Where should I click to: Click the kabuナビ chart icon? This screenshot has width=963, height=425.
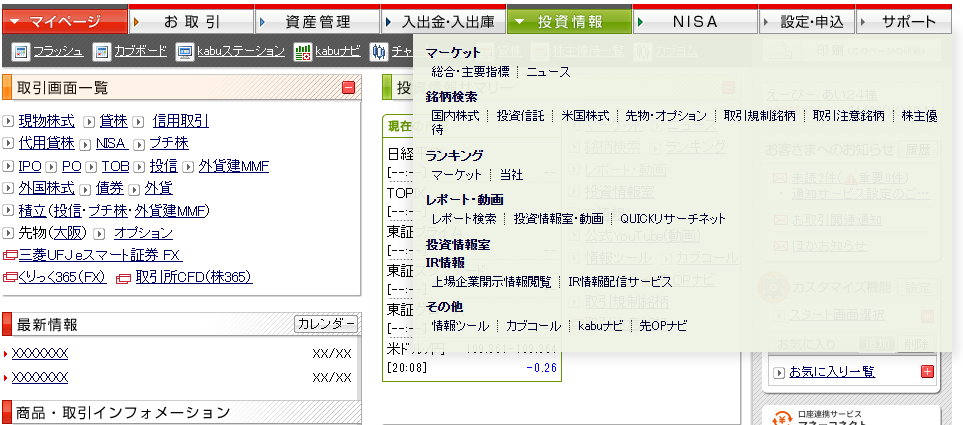[302, 52]
